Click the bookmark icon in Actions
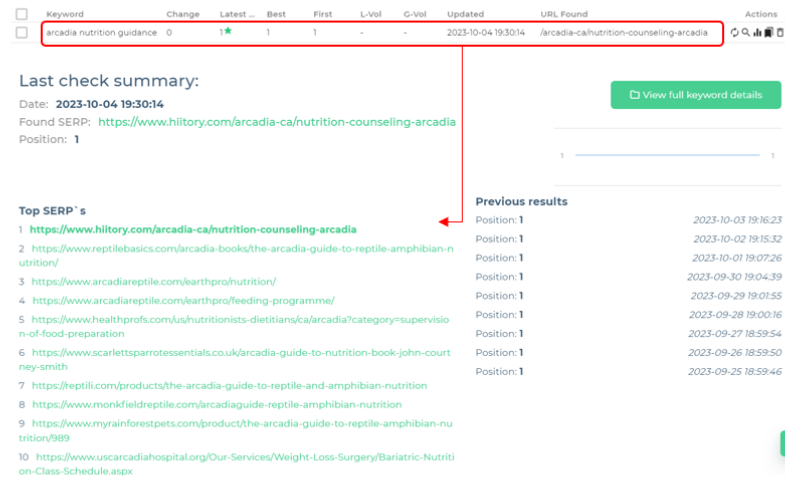785x482 pixels. coord(768,33)
